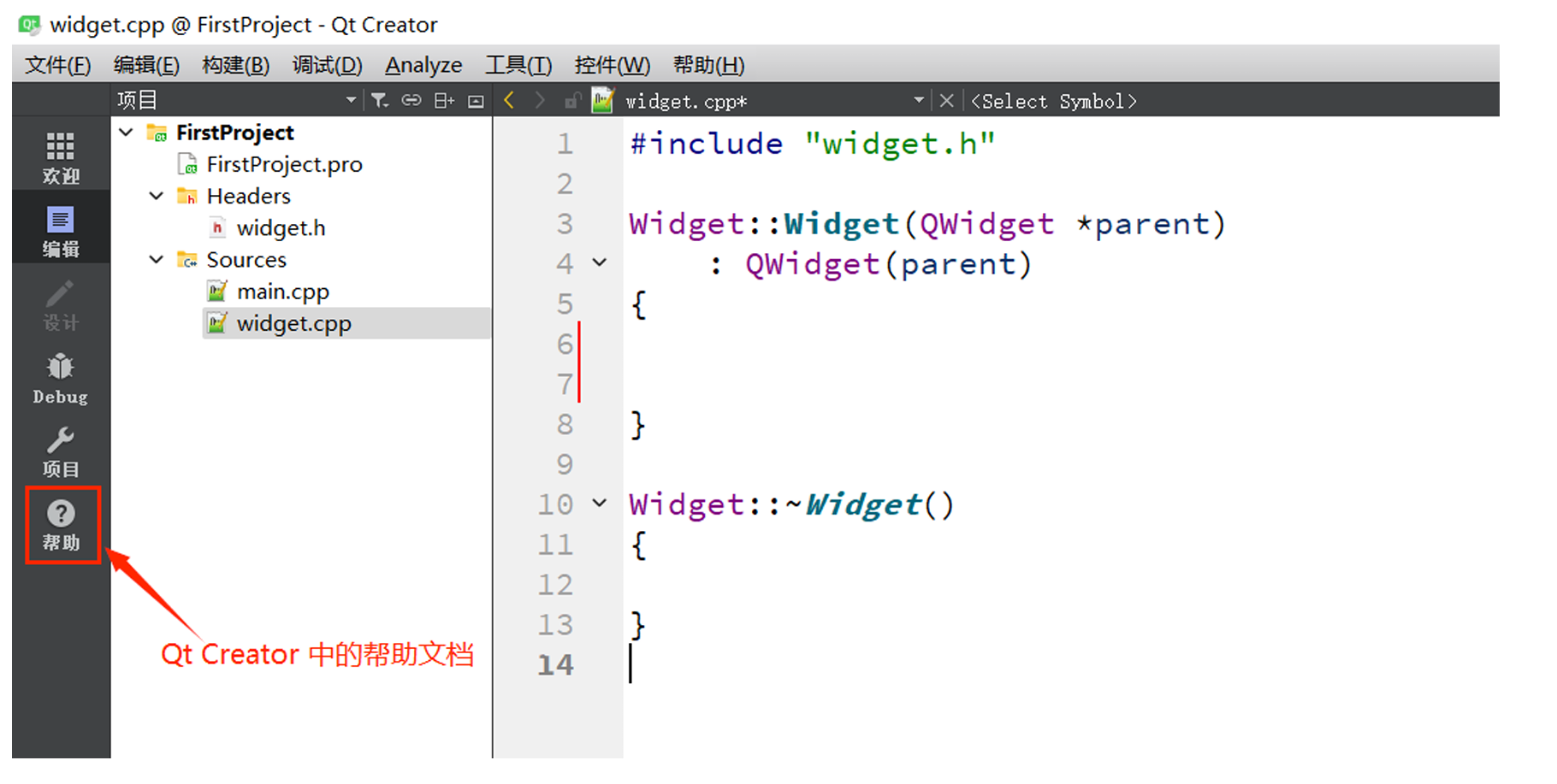Viewport: 1557px width, 784px height.
Task: Close the widget.cpp document with X
Action: pyautogui.click(x=946, y=101)
